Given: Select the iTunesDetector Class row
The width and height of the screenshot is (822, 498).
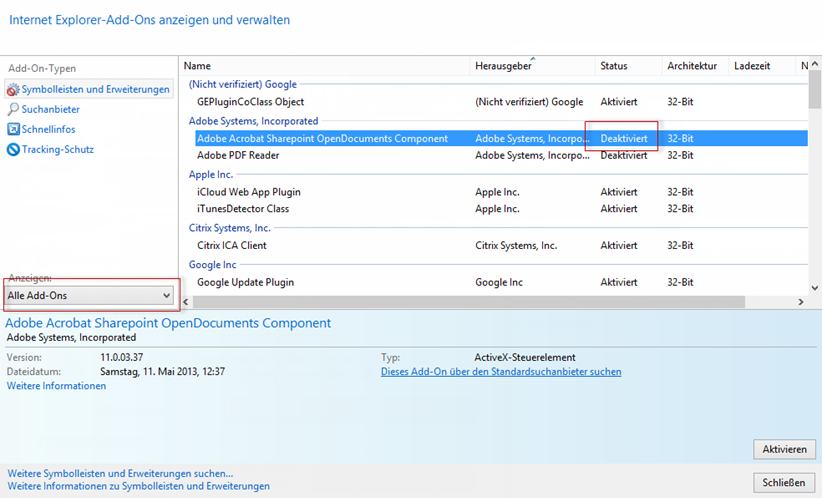Looking at the screenshot, I should (501, 209).
